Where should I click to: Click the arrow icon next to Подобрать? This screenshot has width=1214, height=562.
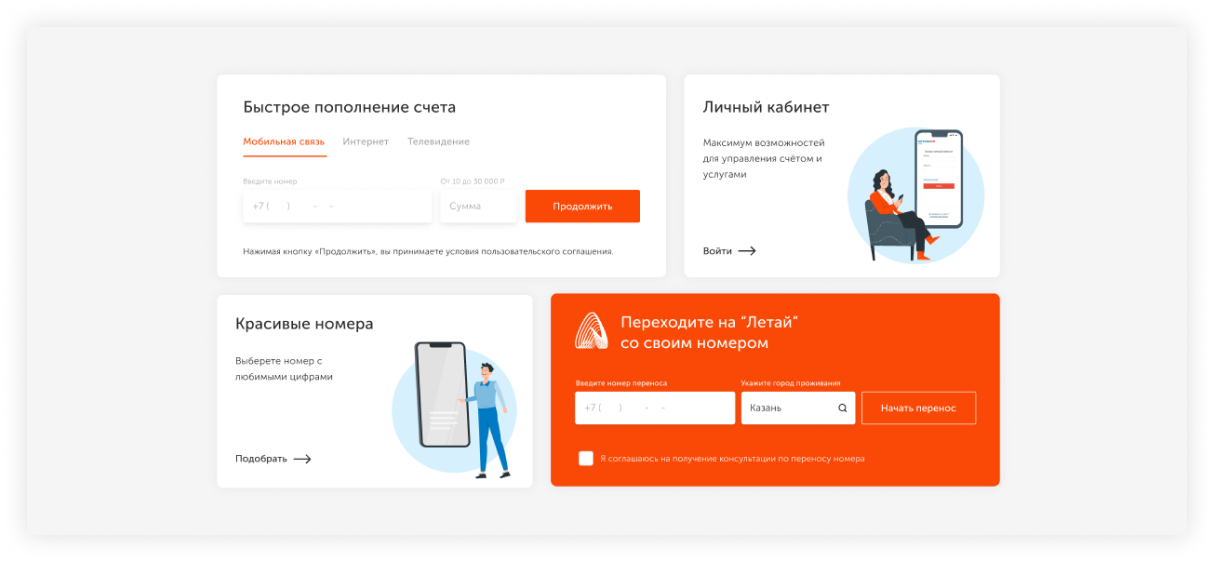(x=302, y=459)
